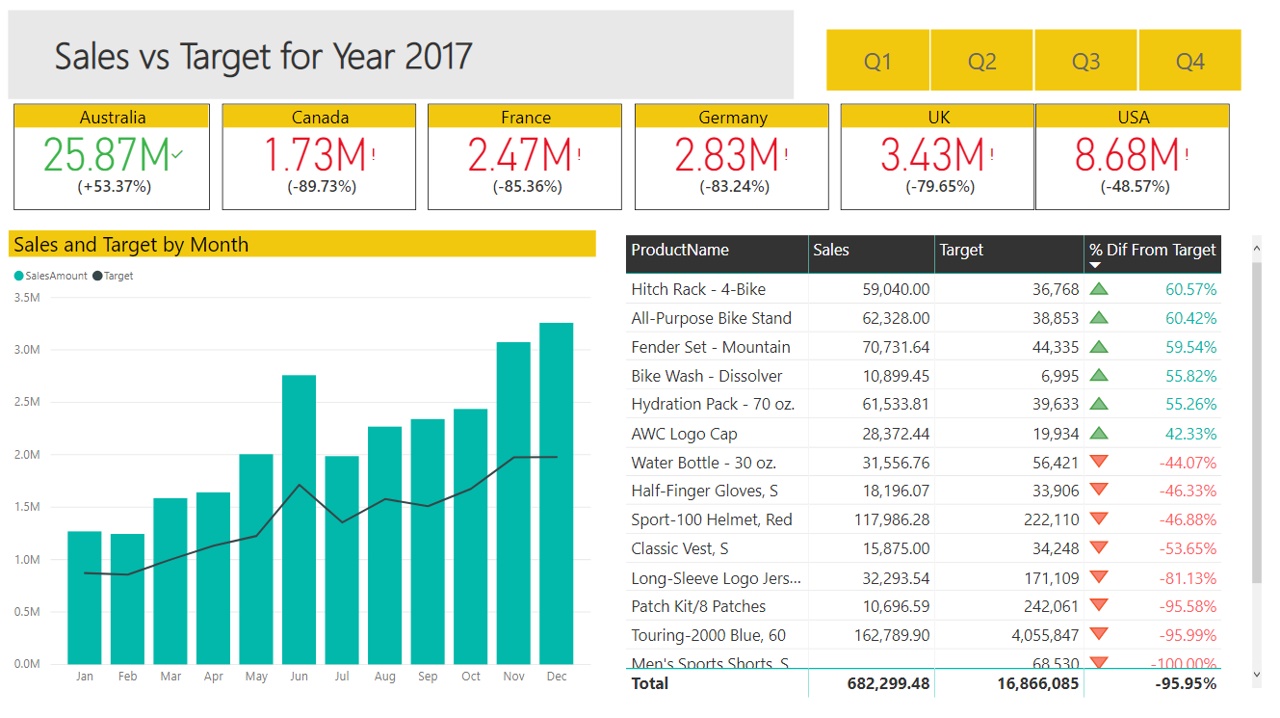
Task: Select the Q2 button
Action: point(982,61)
